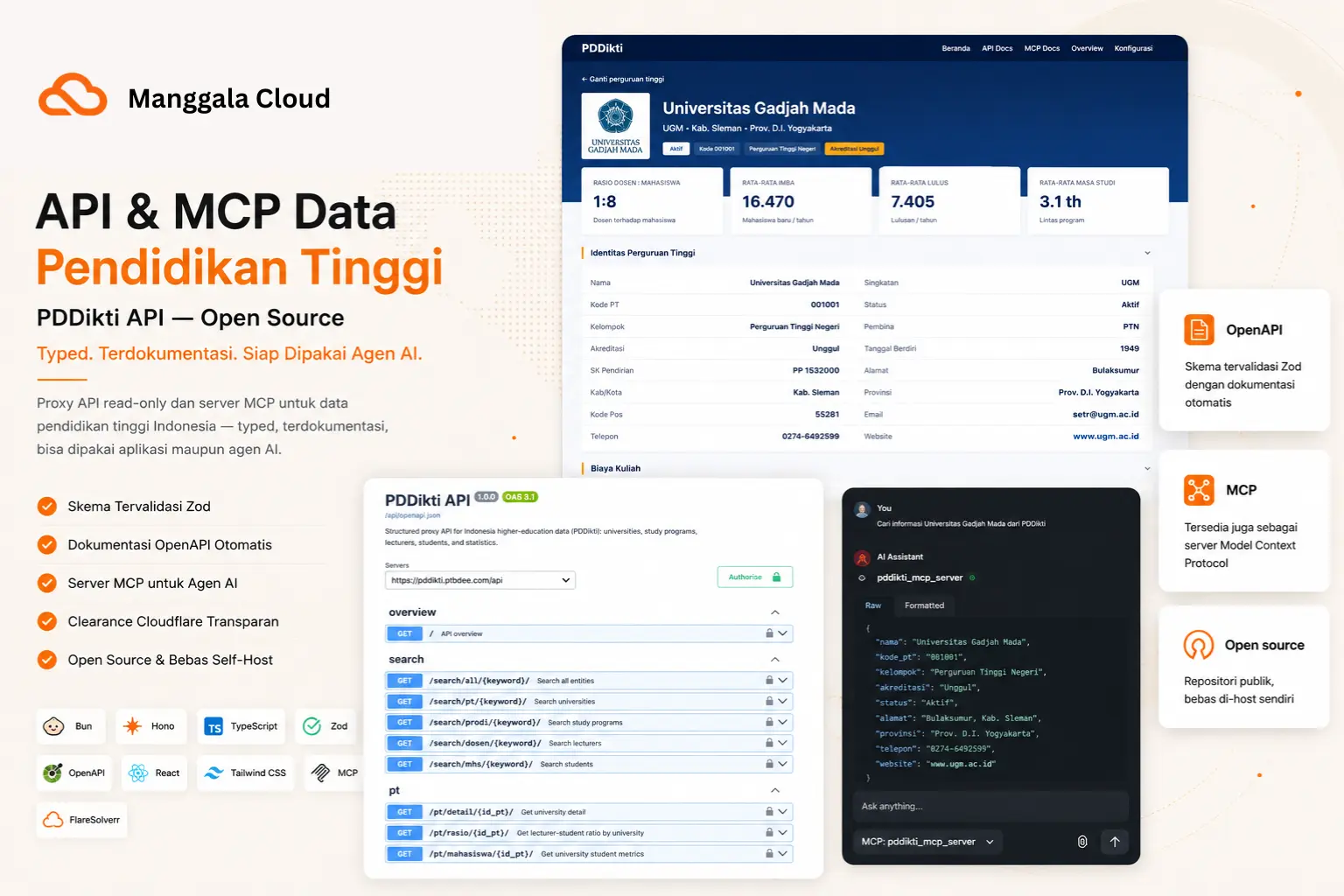Click lock icon on /search/dosen/{keyword}/ row
Screen dimensions: 1344x896
769,744
